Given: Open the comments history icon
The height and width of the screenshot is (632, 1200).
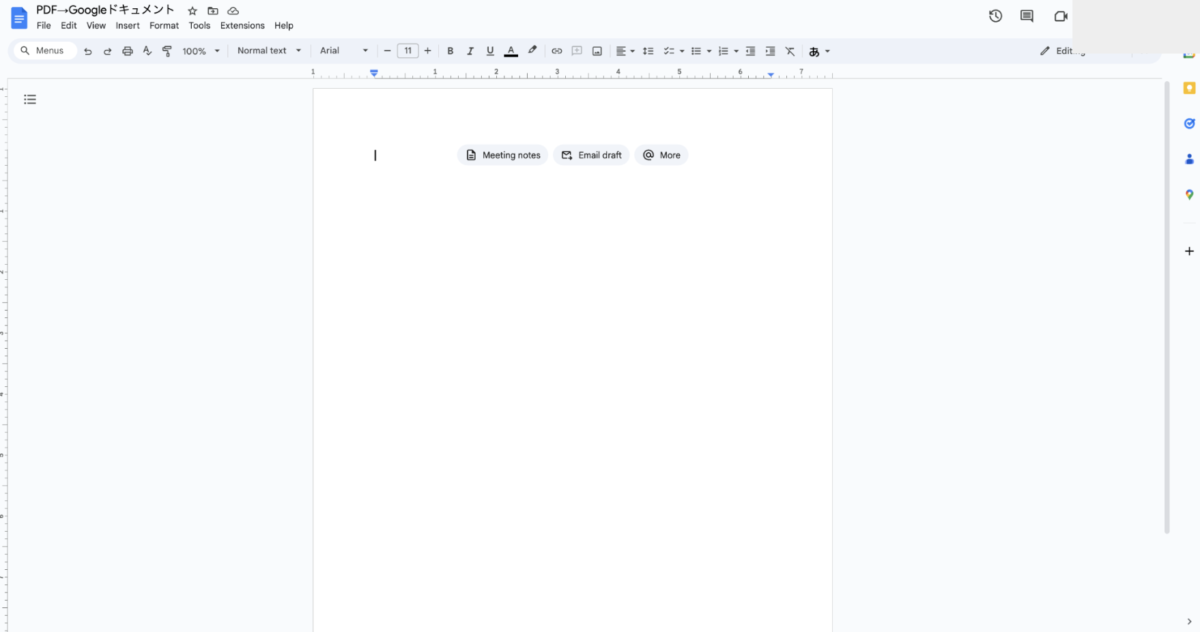Looking at the screenshot, I should click(x=1027, y=16).
